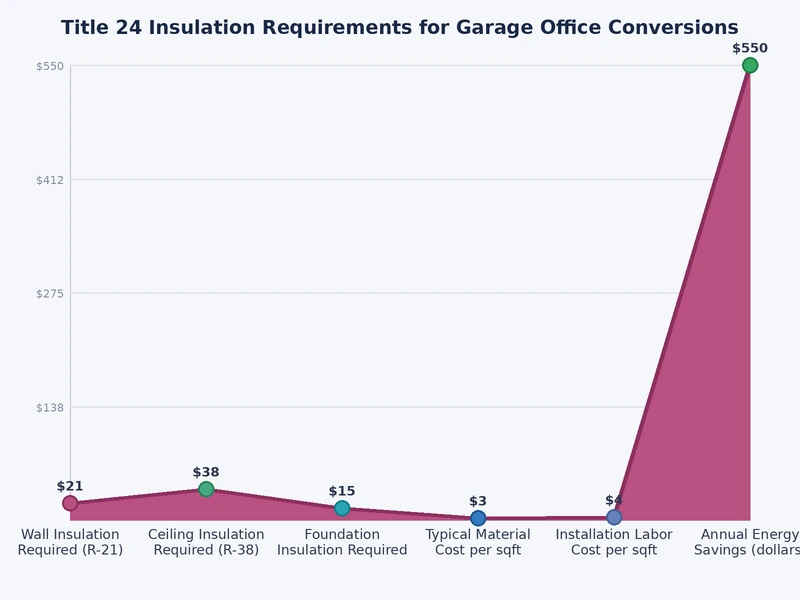
Task: Click the "Installation Labor Cost per sqft" label
Action: [x=614, y=542]
